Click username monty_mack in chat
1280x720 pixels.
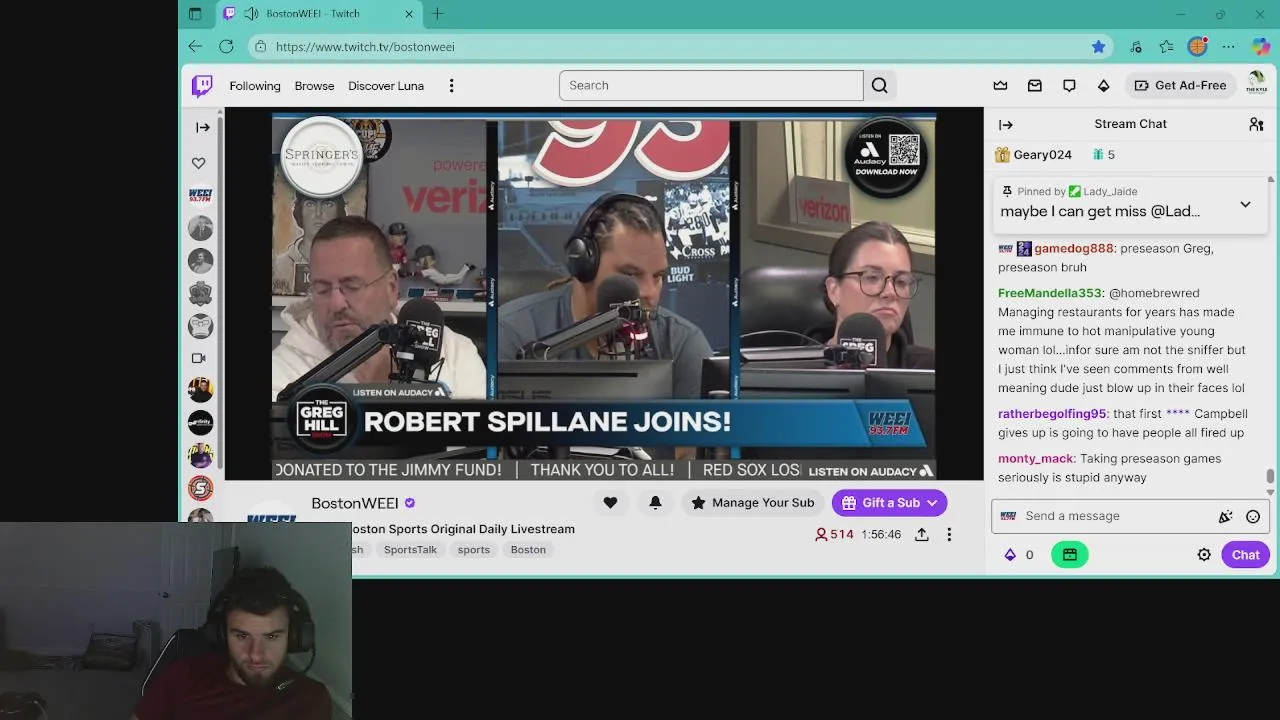click(x=1035, y=458)
